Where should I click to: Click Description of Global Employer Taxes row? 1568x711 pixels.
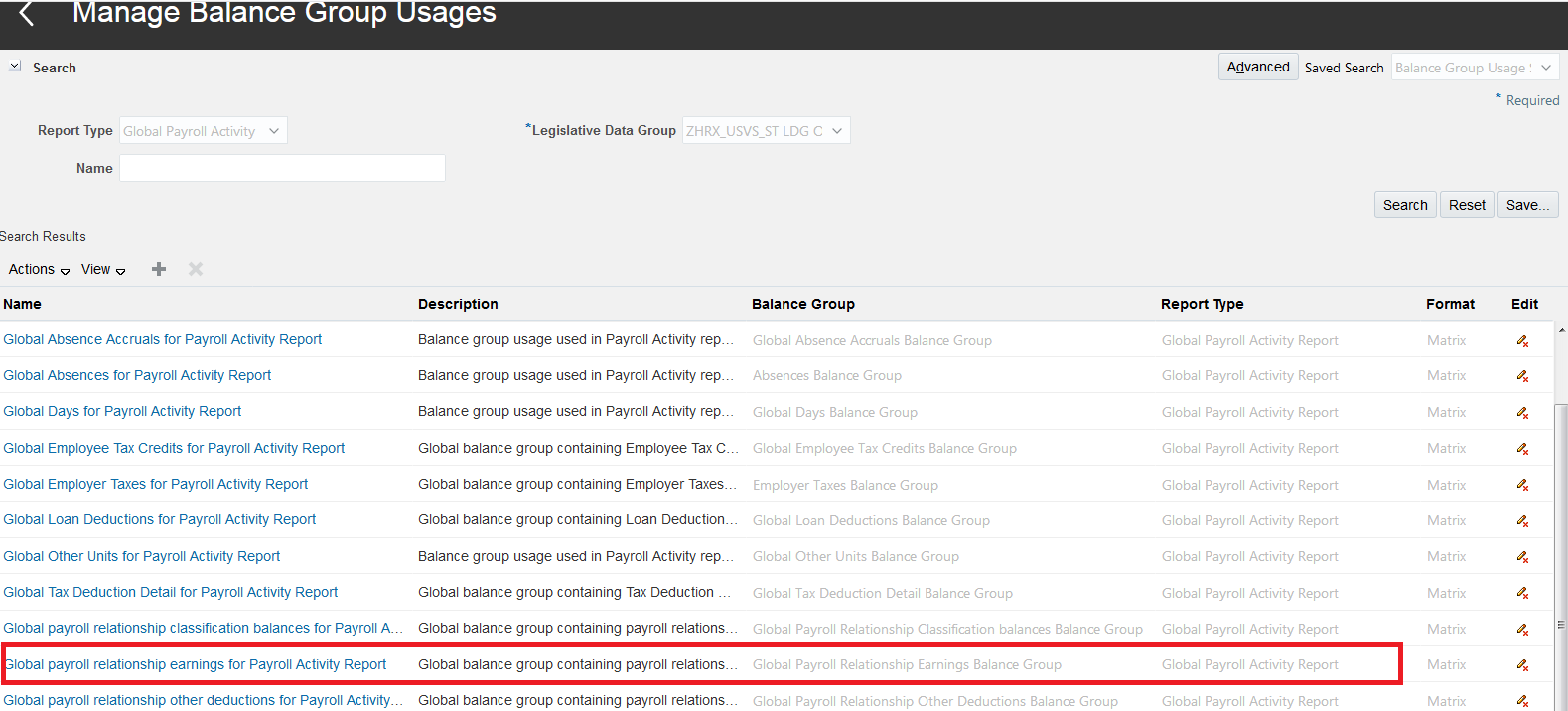(577, 484)
